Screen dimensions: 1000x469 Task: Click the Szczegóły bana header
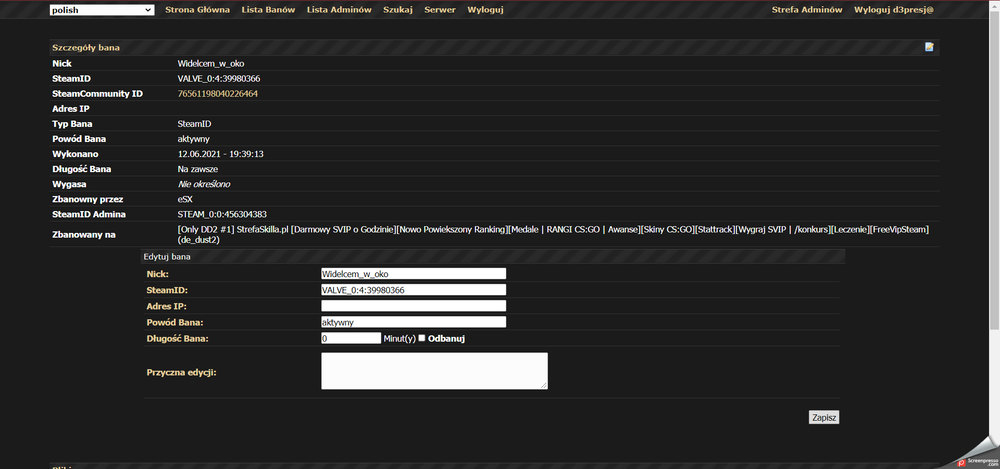click(x=494, y=48)
